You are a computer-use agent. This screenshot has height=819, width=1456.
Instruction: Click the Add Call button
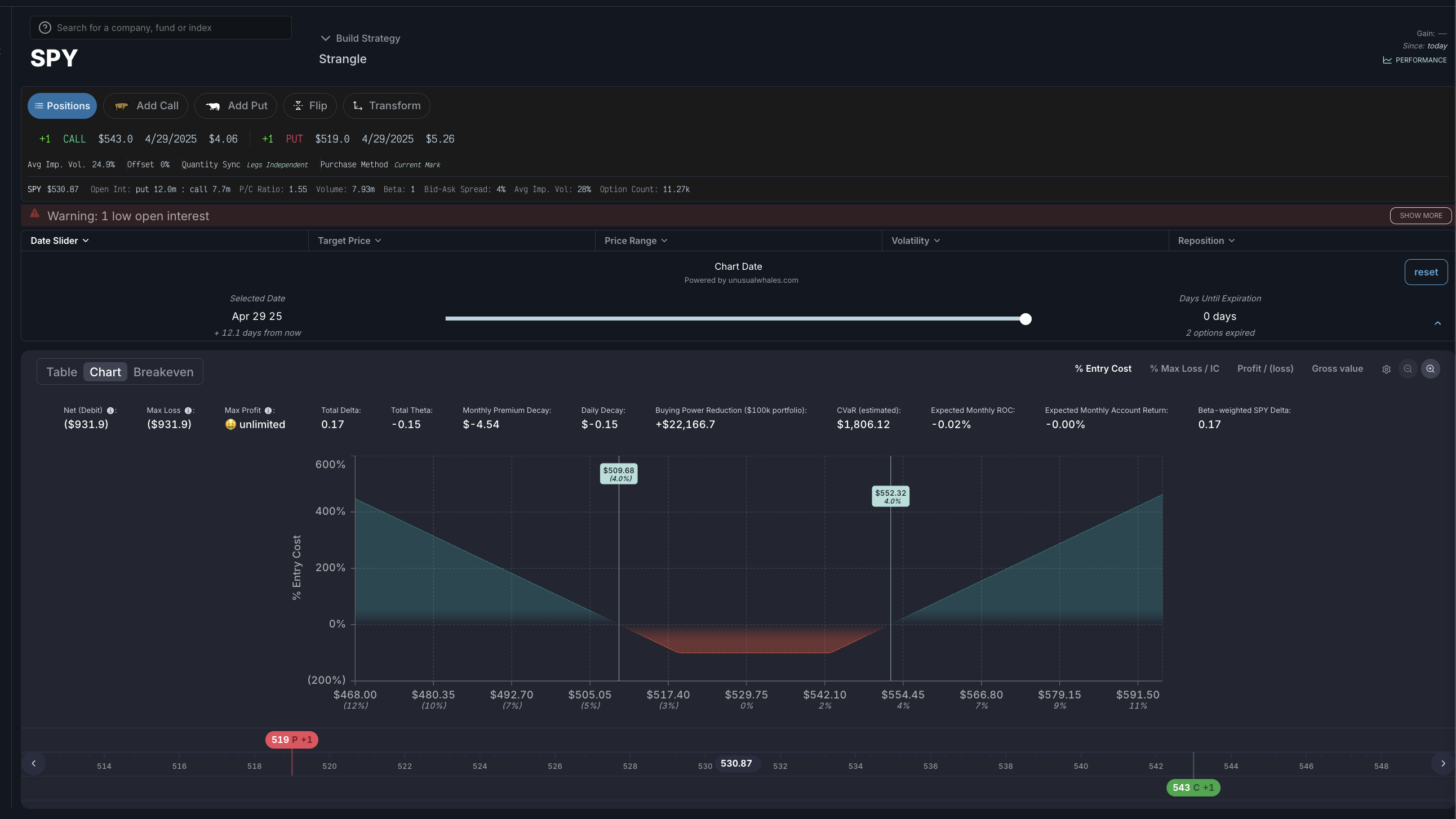click(145, 106)
